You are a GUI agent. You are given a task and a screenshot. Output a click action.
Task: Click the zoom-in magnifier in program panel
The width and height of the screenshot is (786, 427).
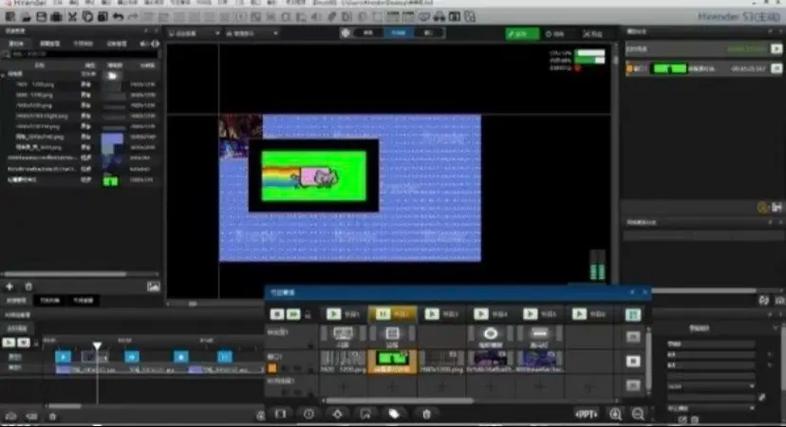pos(615,414)
